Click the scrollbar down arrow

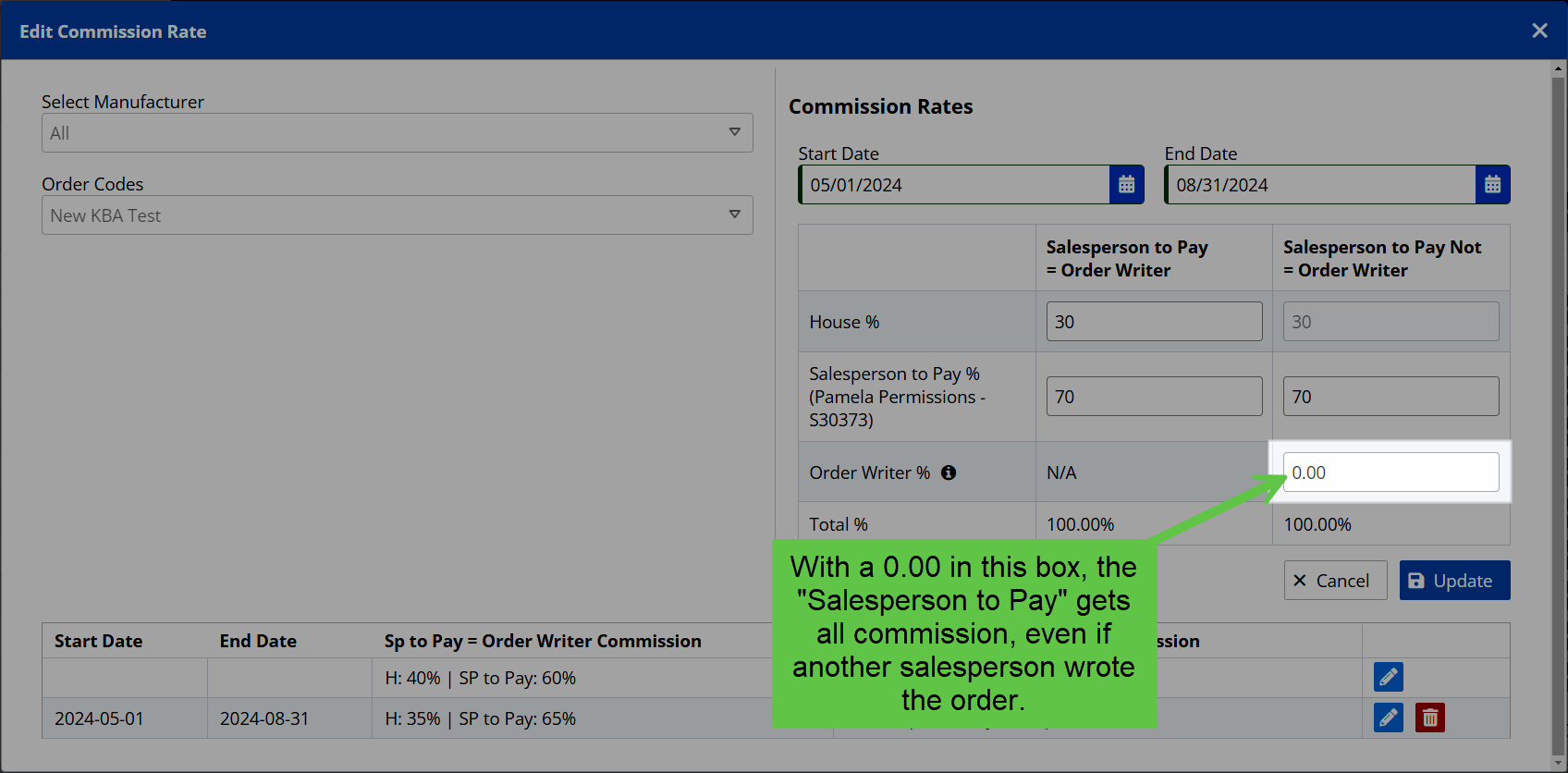point(1559,764)
